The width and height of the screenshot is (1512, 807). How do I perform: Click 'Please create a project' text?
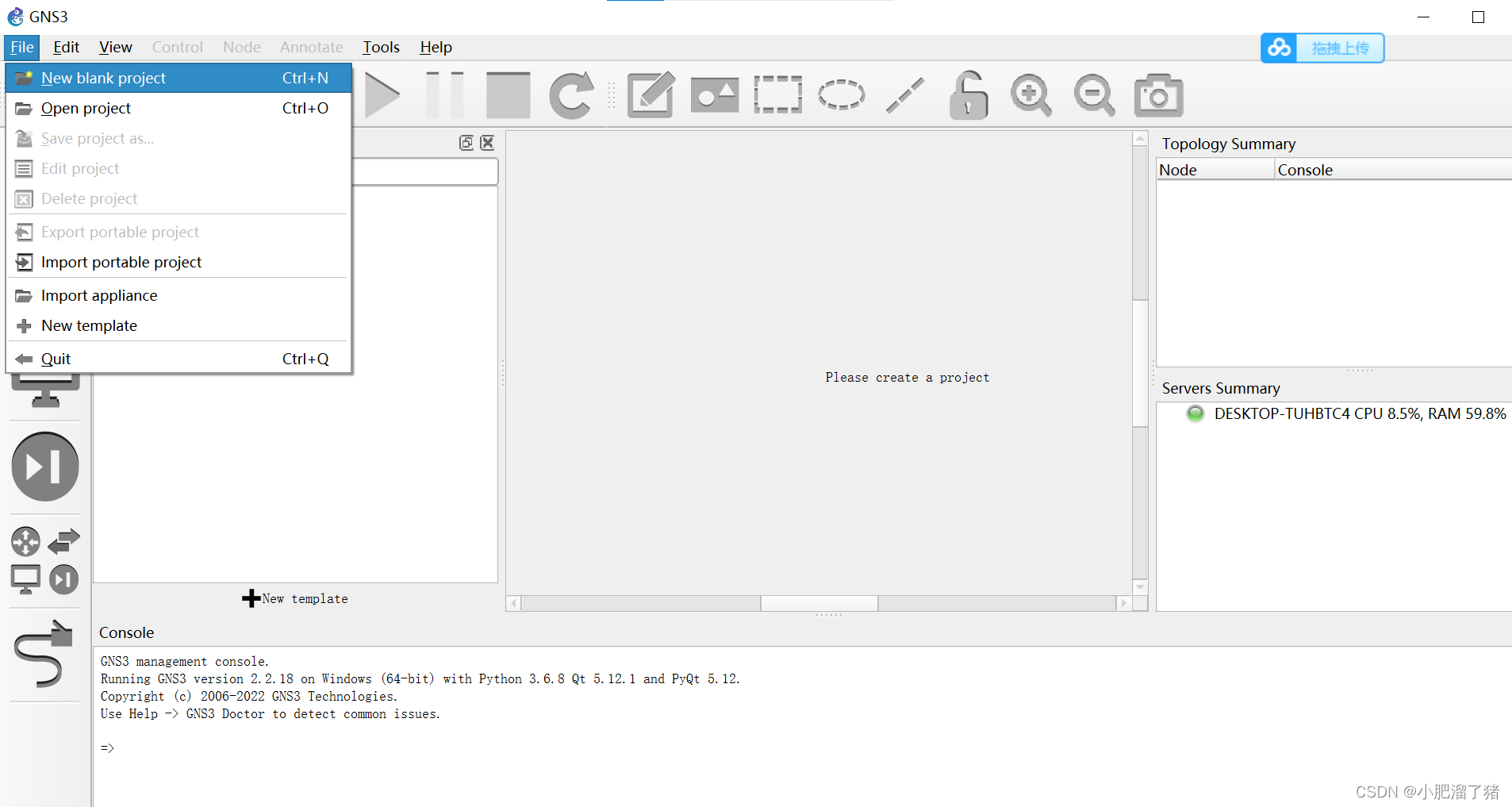(x=907, y=378)
